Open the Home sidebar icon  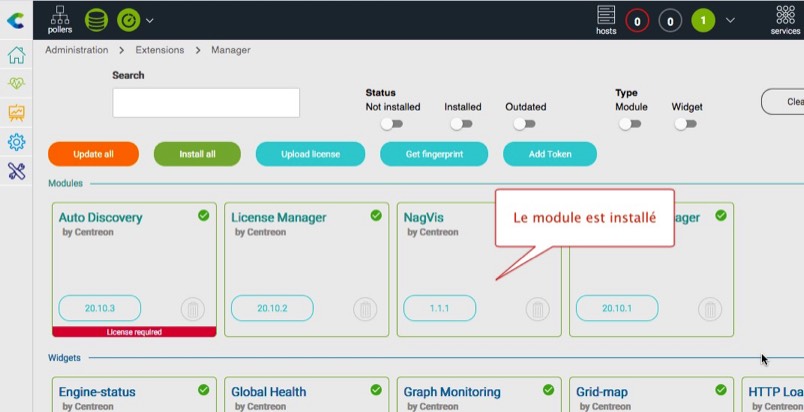pos(16,55)
